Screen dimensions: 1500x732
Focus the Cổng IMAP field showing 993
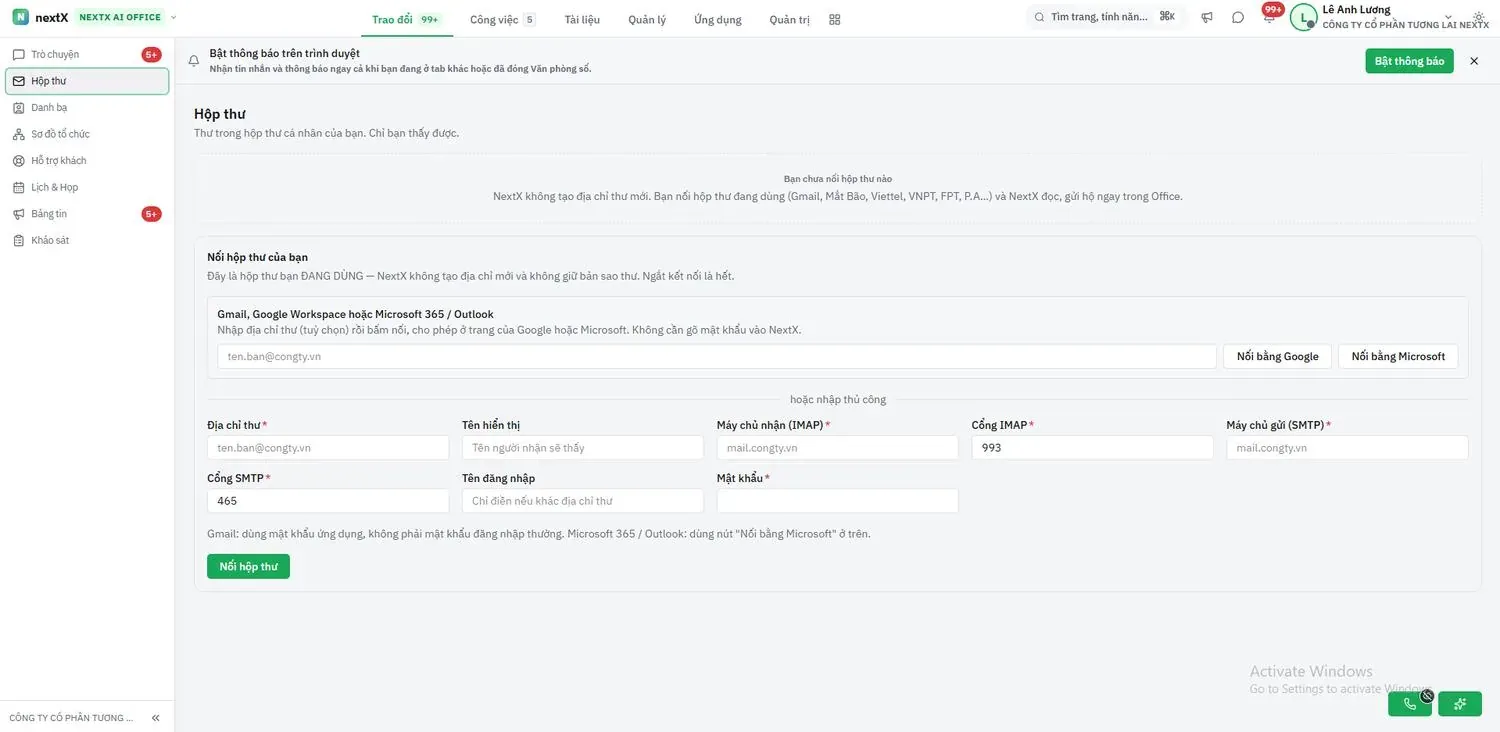click(1093, 448)
